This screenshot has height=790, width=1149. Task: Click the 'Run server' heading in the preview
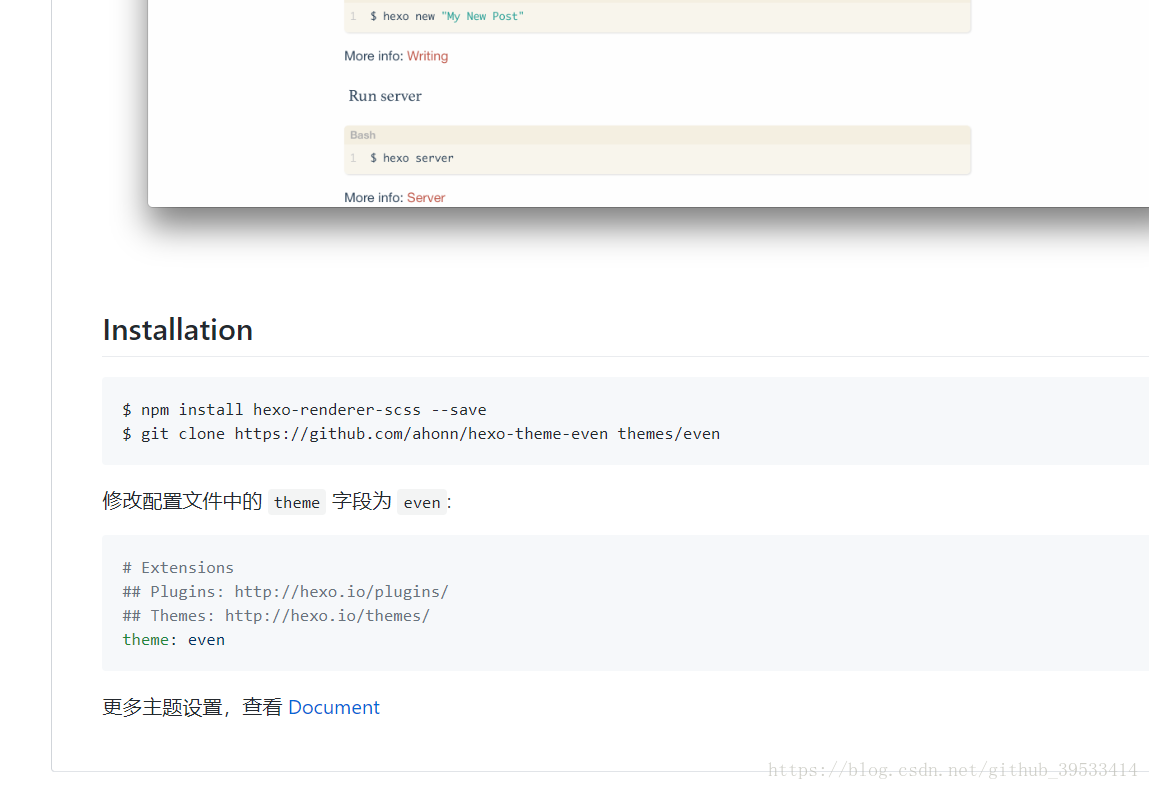[385, 96]
